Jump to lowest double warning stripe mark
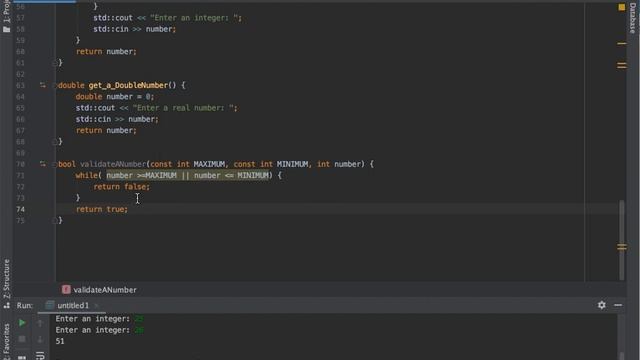Image resolution: width=640 pixels, height=360 pixels. tap(622, 247)
